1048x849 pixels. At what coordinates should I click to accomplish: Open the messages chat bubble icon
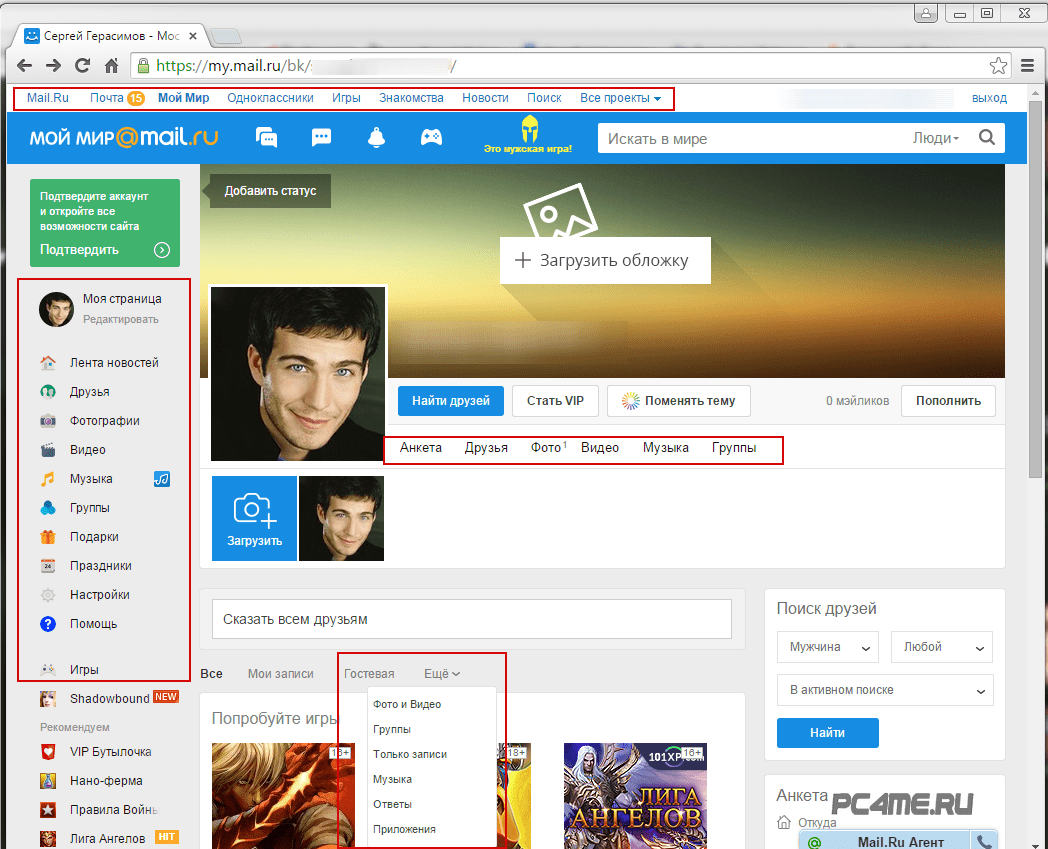(x=321, y=138)
